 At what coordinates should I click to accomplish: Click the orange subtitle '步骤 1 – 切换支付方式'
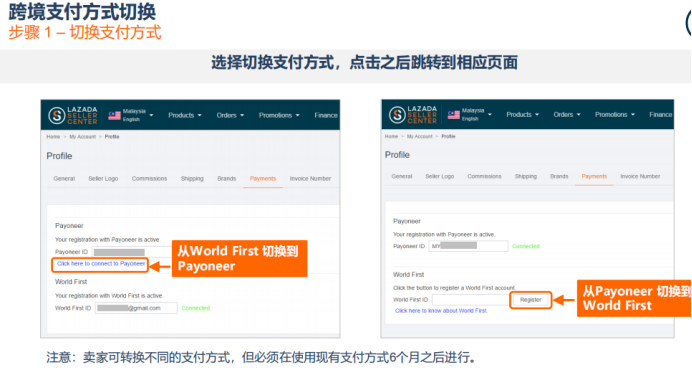tap(85, 32)
